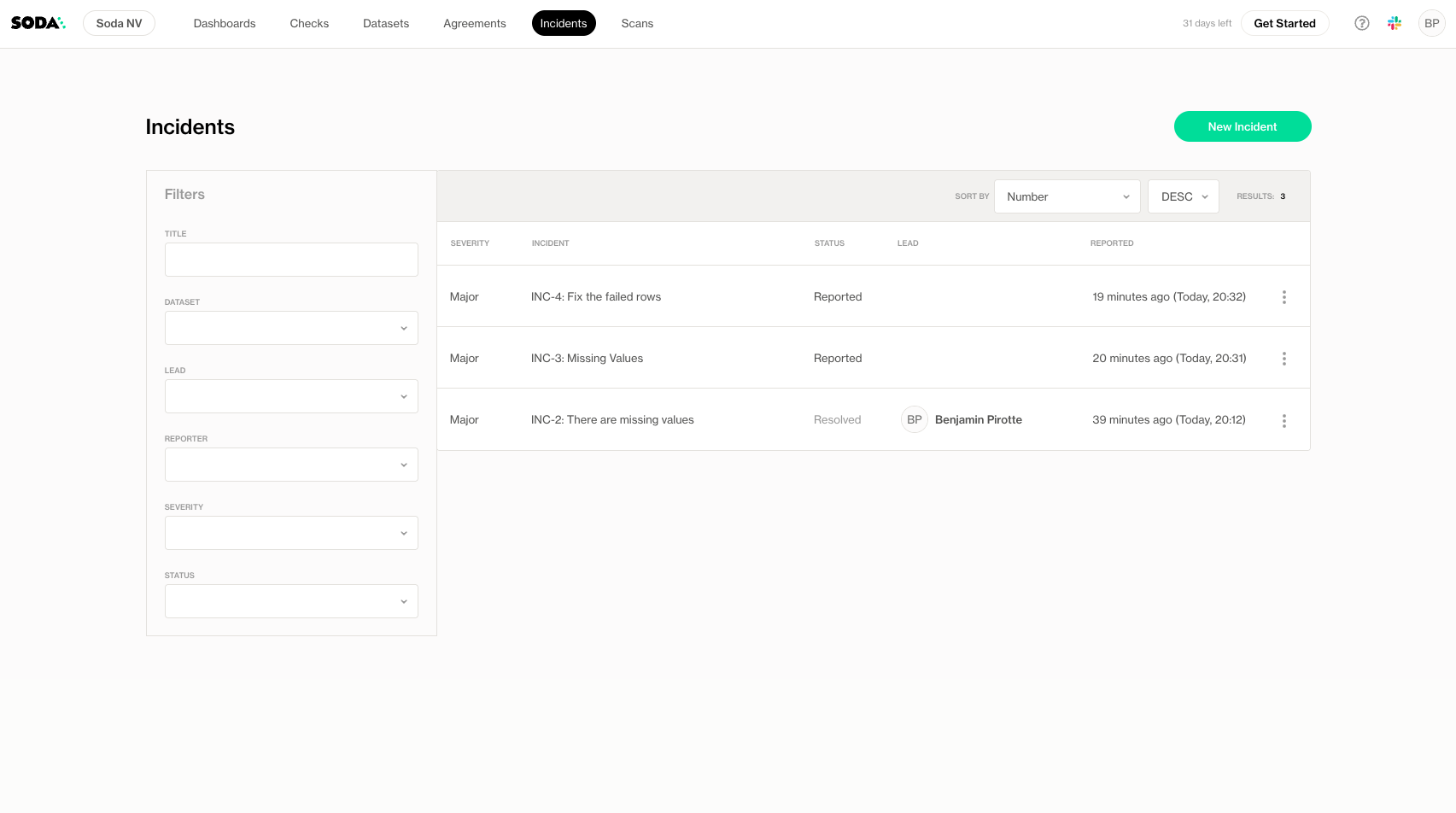1456x813 pixels.
Task: Expand the Dataset filter dropdown
Action: pos(291,328)
